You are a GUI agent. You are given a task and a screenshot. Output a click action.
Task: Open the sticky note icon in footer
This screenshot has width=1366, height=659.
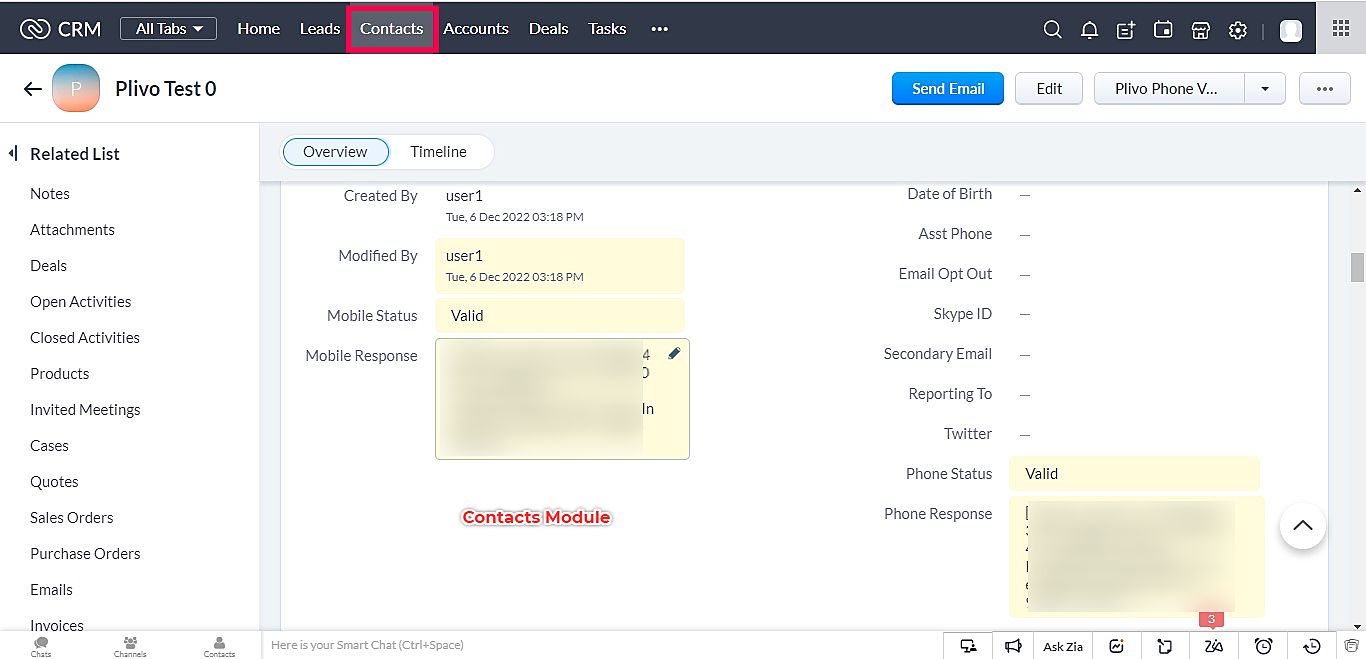[x=1165, y=646]
